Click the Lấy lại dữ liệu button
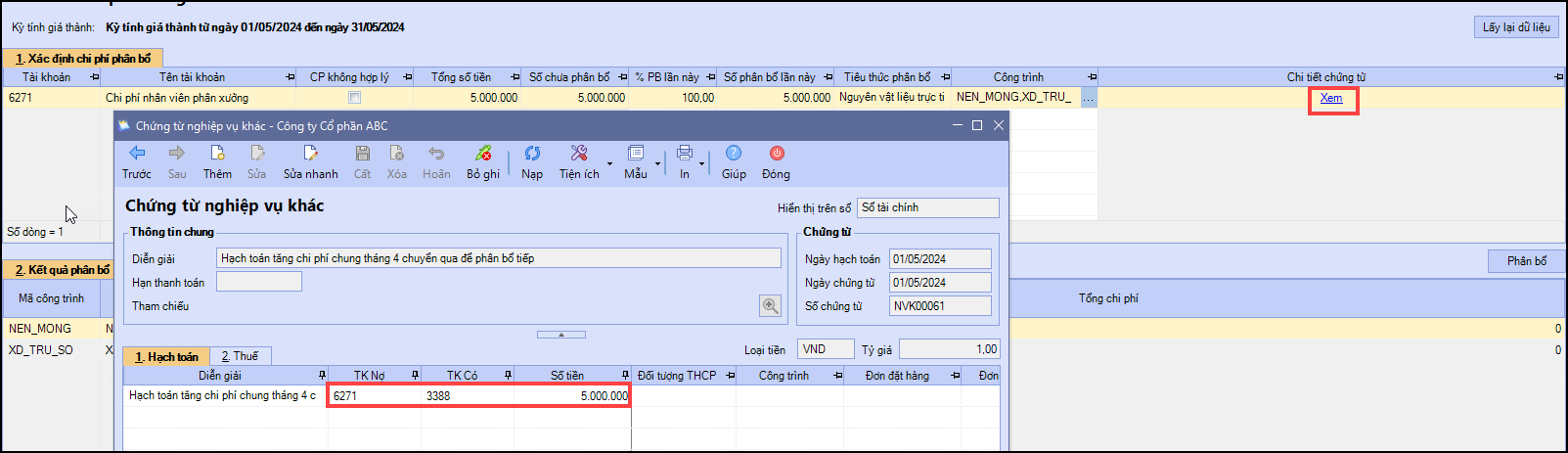This screenshot has width=1568, height=453. [x=1515, y=27]
